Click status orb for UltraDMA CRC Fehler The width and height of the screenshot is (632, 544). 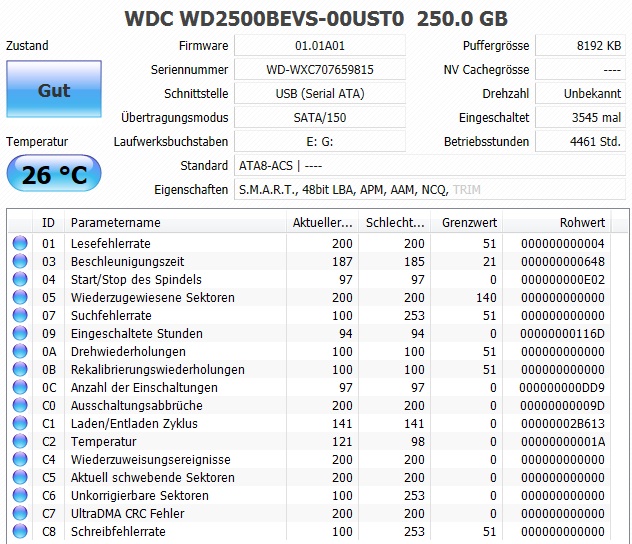click(x=20, y=513)
